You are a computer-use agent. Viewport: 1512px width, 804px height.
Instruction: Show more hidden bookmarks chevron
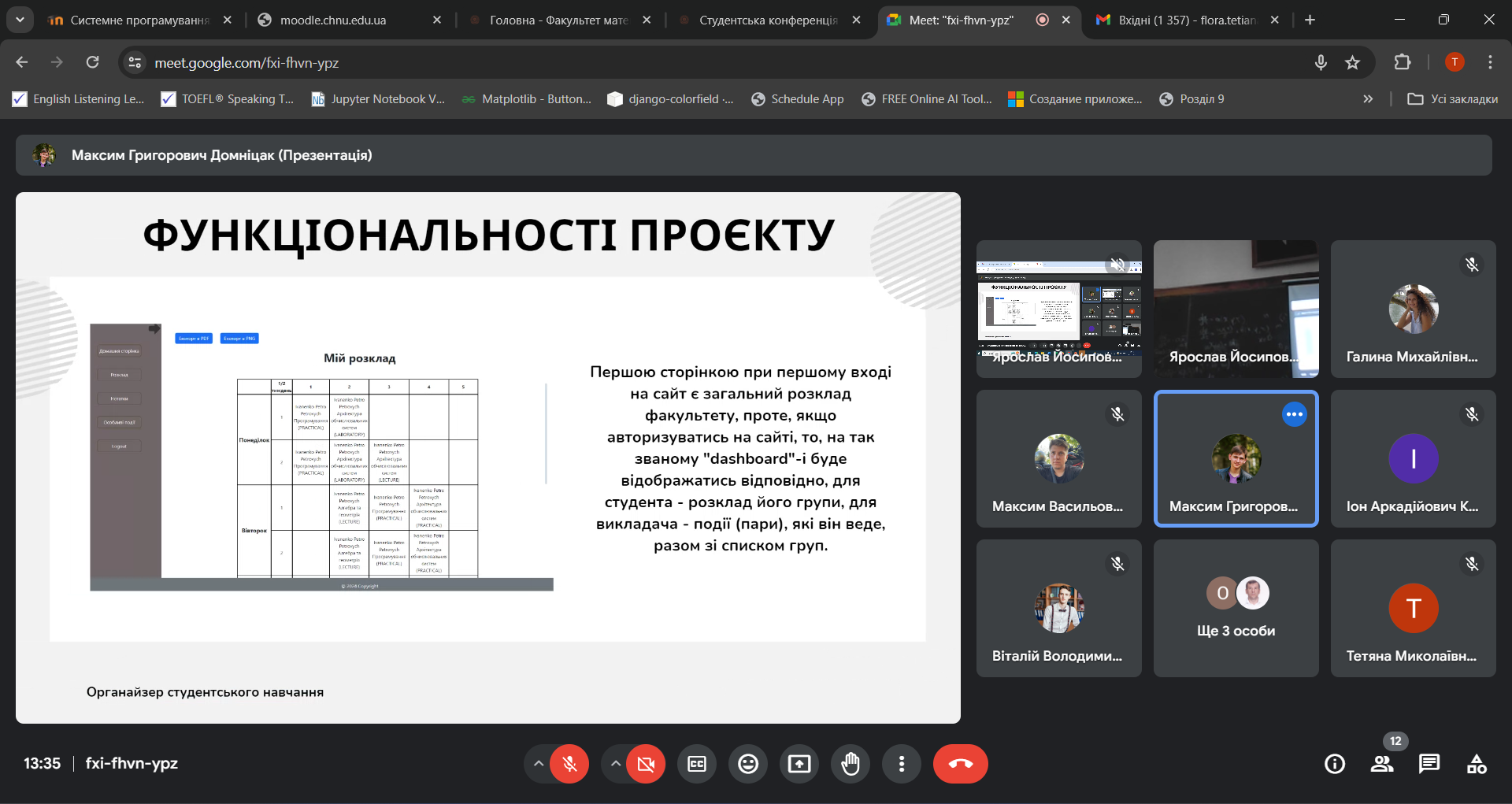[x=1368, y=99]
